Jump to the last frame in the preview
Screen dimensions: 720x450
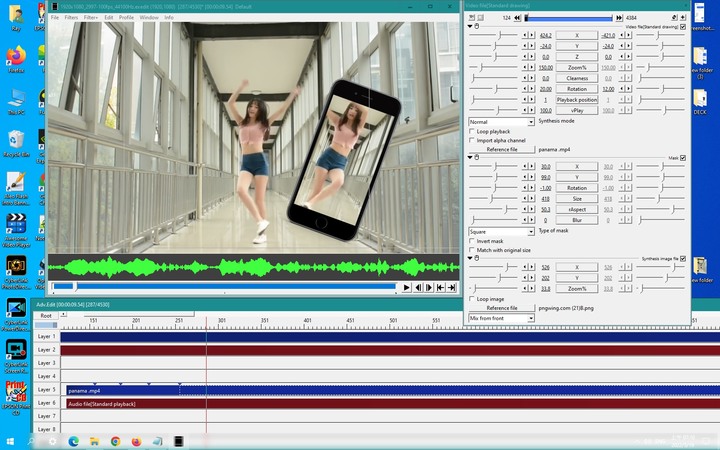pyautogui.click(x=452, y=287)
